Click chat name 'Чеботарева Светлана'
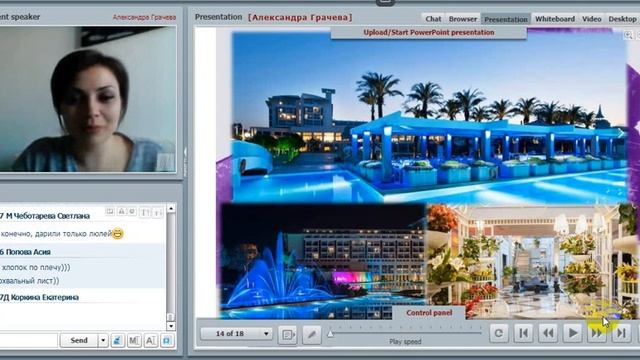The height and width of the screenshot is (360, 640). tap(51, 216)
